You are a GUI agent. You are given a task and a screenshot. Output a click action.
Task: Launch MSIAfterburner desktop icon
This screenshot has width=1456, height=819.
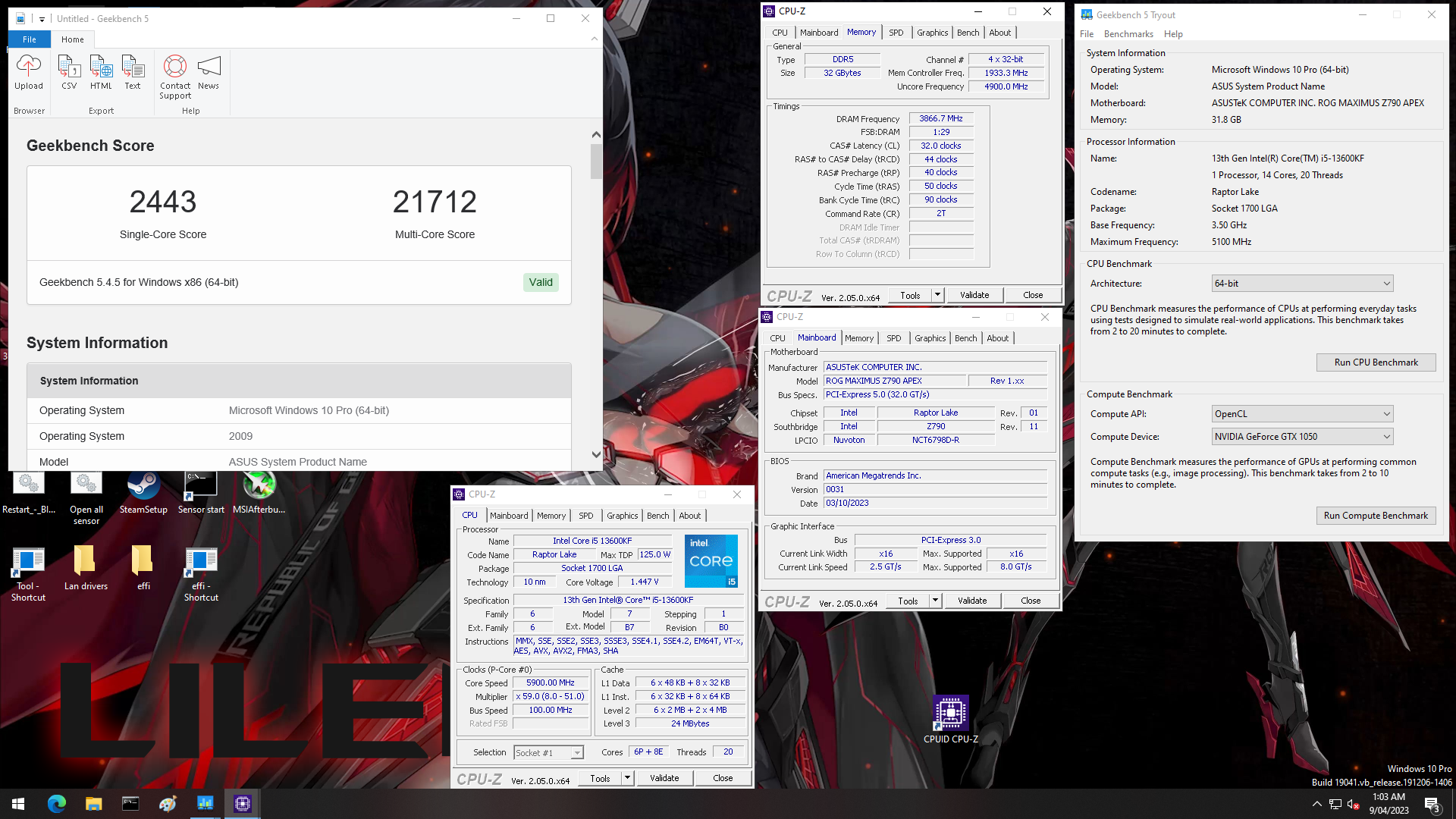pos(259,493)
